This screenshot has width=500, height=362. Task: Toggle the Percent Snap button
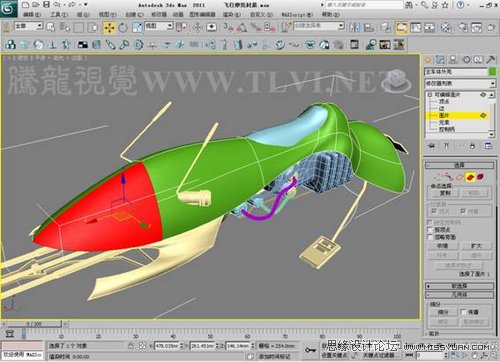tap(256, 27)
